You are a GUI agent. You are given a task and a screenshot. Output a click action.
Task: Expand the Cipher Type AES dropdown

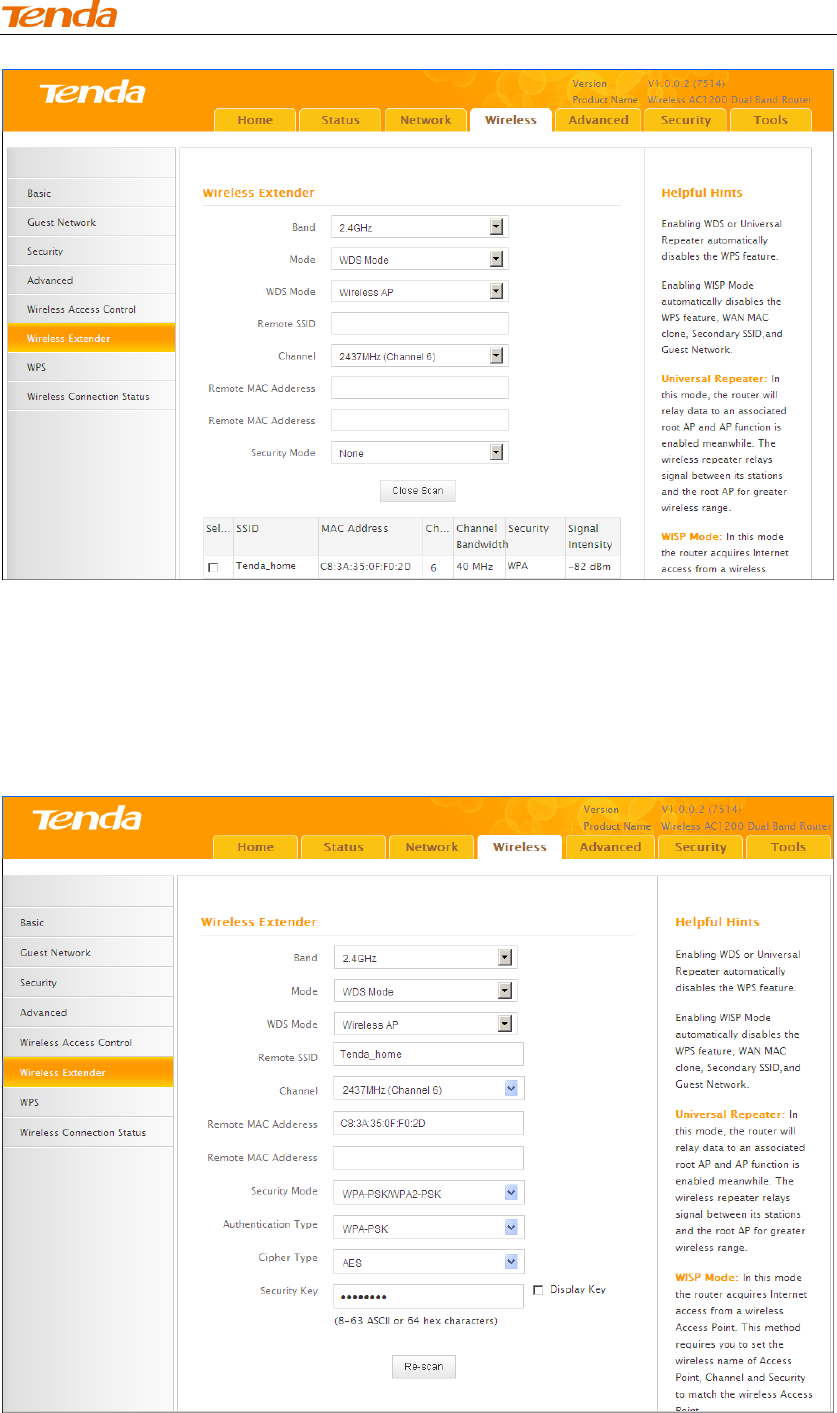point(429,1262)
